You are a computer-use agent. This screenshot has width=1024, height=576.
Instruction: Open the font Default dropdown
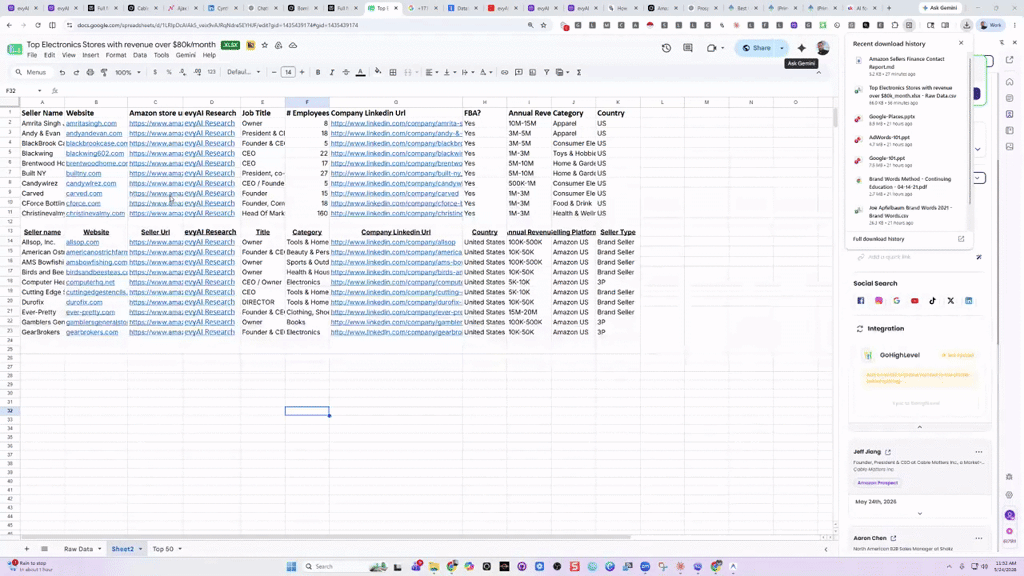[x=244, y=72]
